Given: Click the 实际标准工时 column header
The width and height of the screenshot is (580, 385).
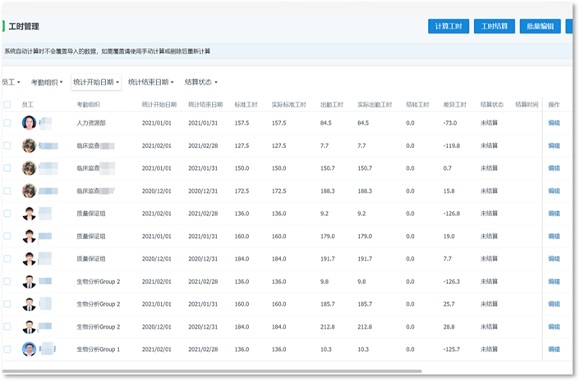Looking at the screenshot, I should 289,105.
